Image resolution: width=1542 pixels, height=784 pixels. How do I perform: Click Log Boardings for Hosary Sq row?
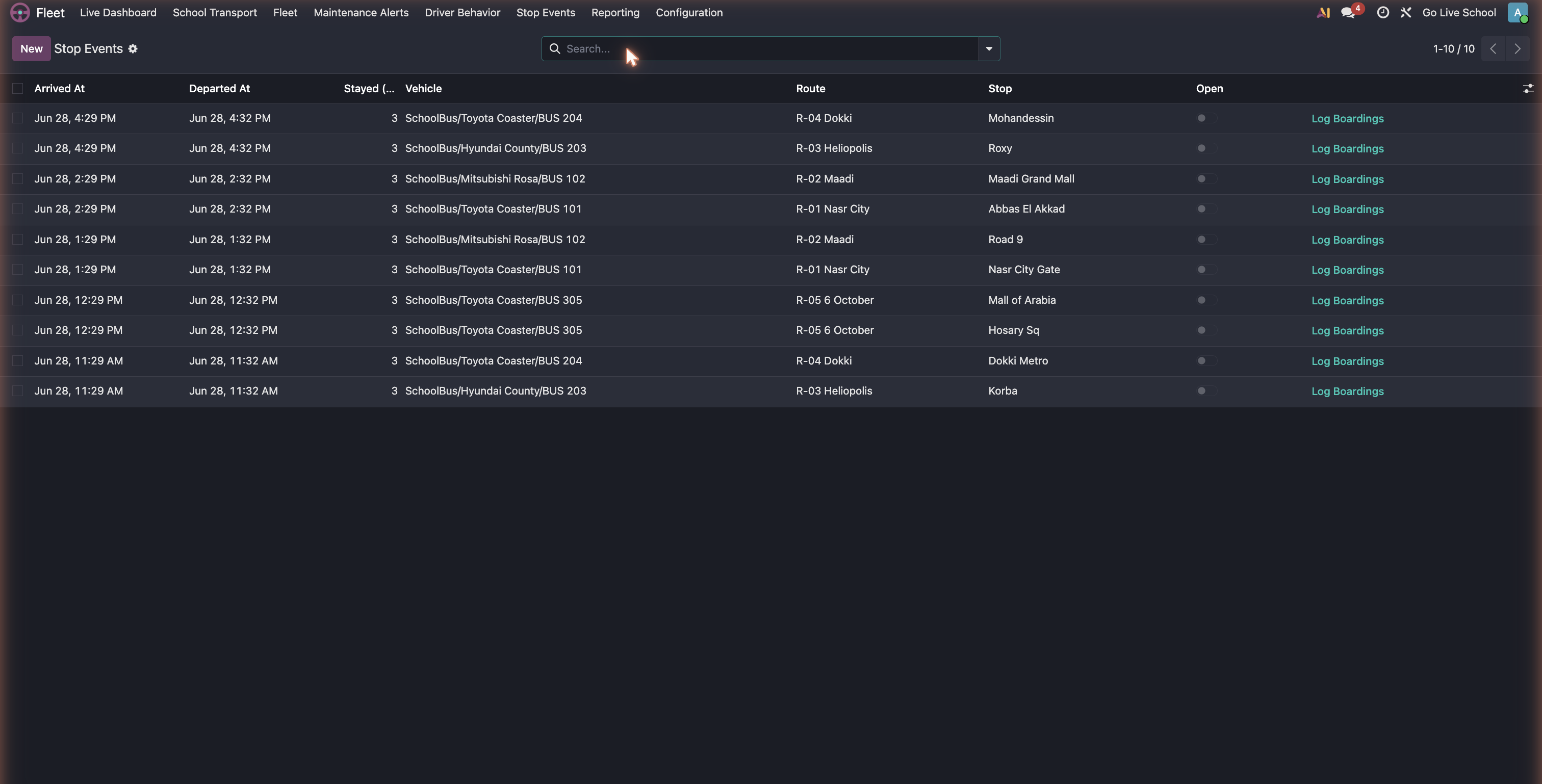(1347, 330)
